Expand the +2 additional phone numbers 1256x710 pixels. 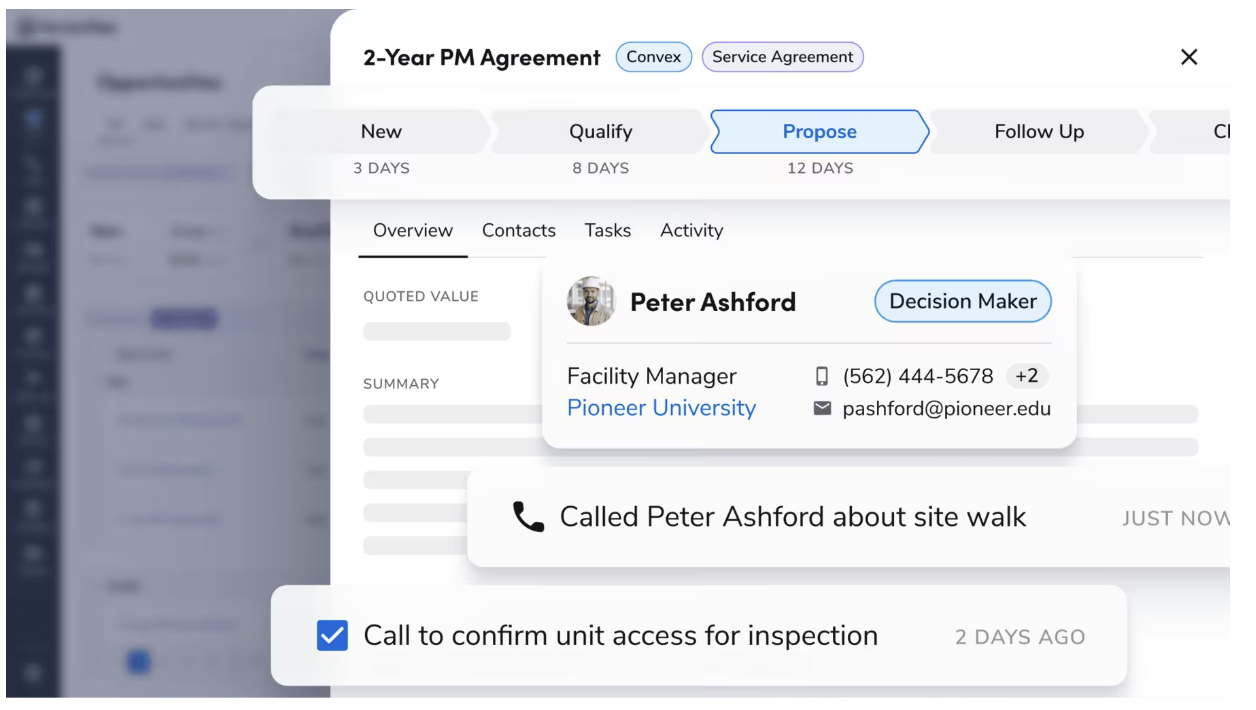coord(1027,377)
